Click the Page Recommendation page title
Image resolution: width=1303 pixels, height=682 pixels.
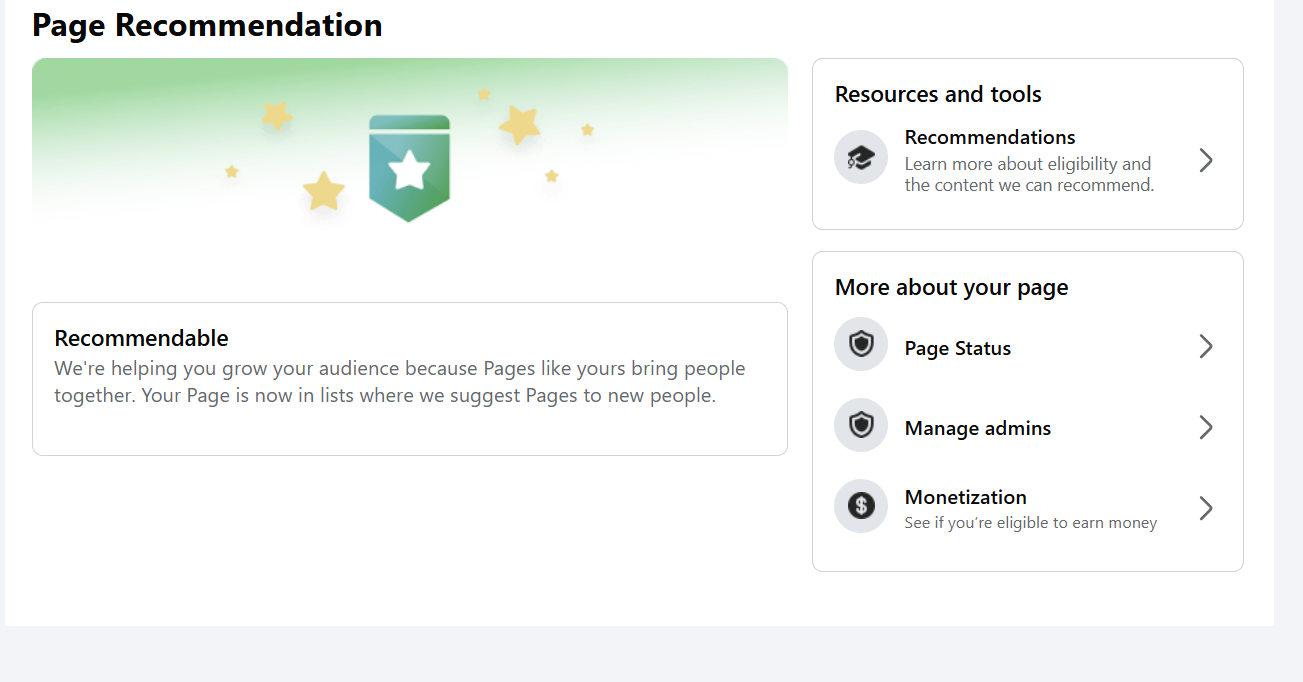click(x=207, y=25)
